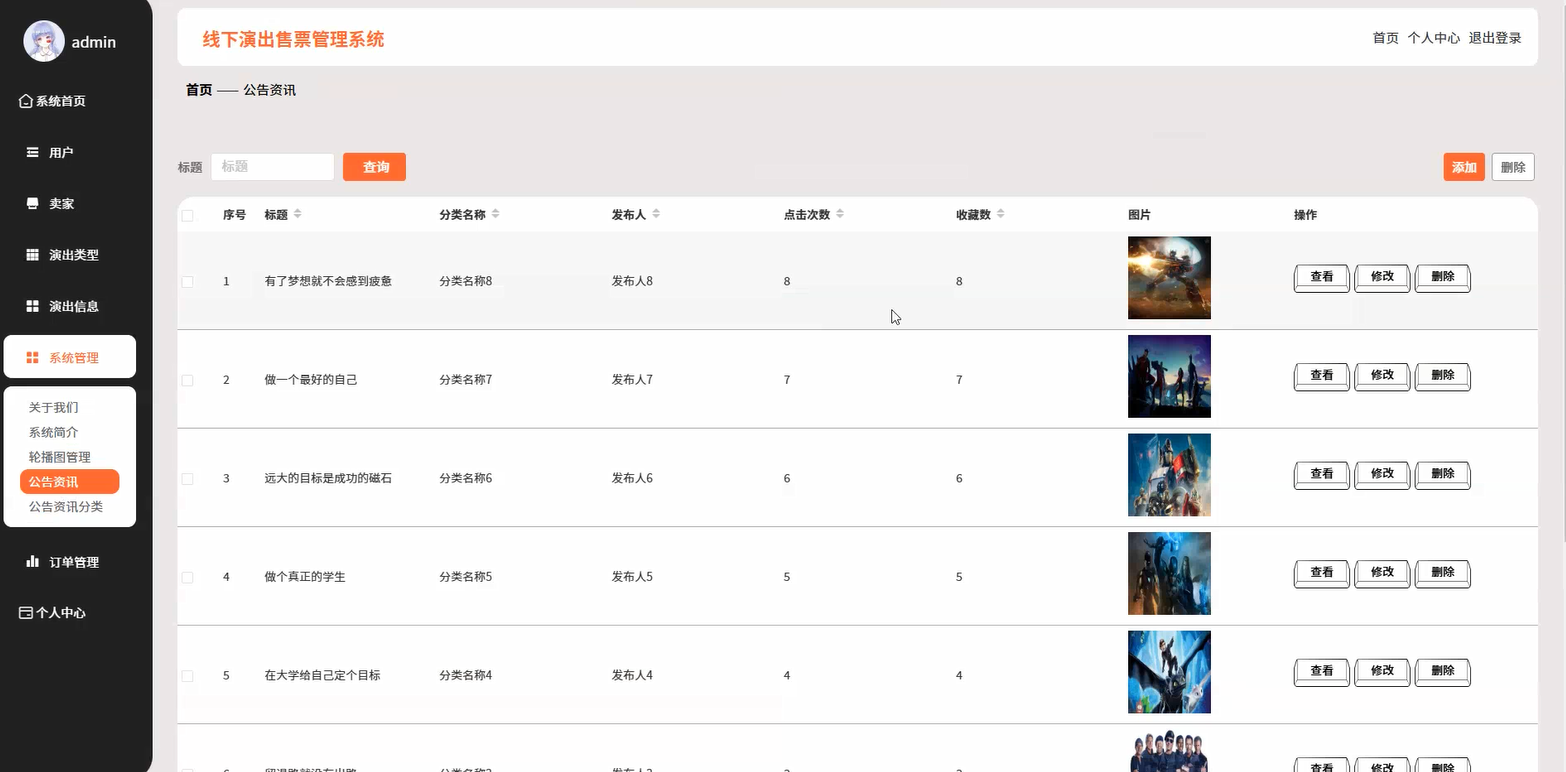Viewport: 1566px width, 772px height.
Task: Open the image thumbnail in row 2
Action: click(x=1169, y=376)
